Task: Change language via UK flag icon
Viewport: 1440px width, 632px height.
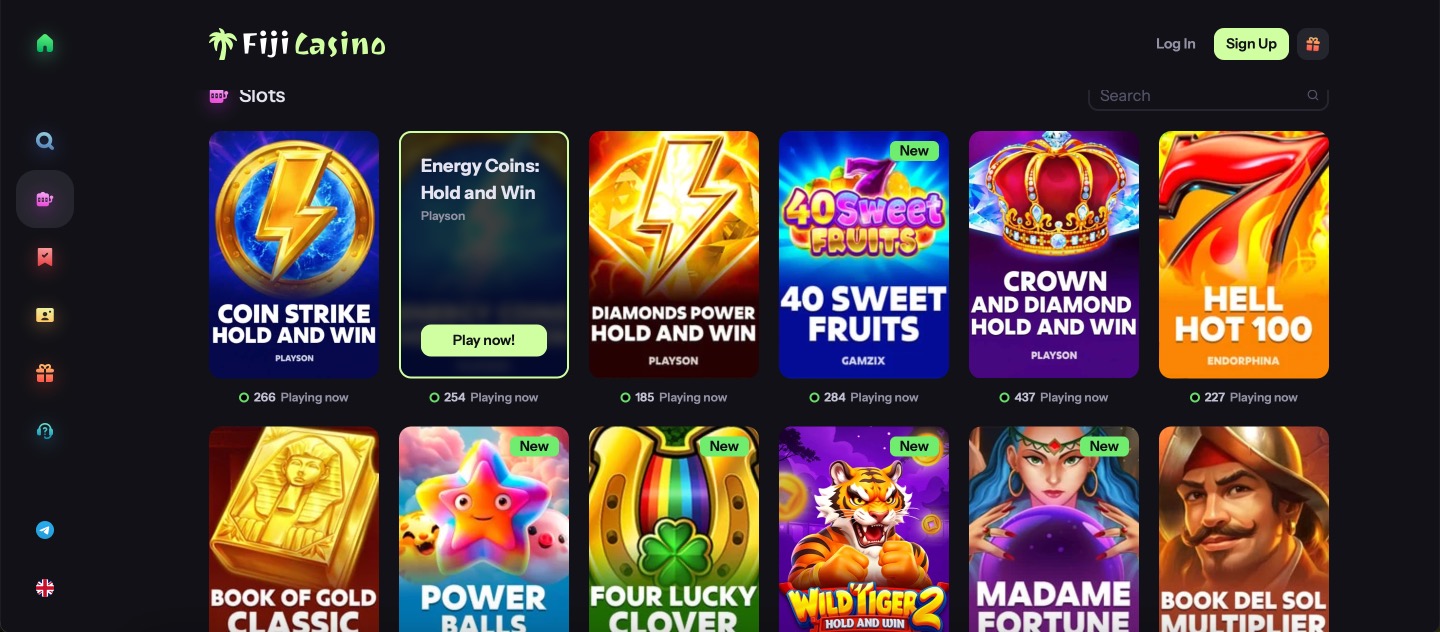Action: click(x=45, y=588)
